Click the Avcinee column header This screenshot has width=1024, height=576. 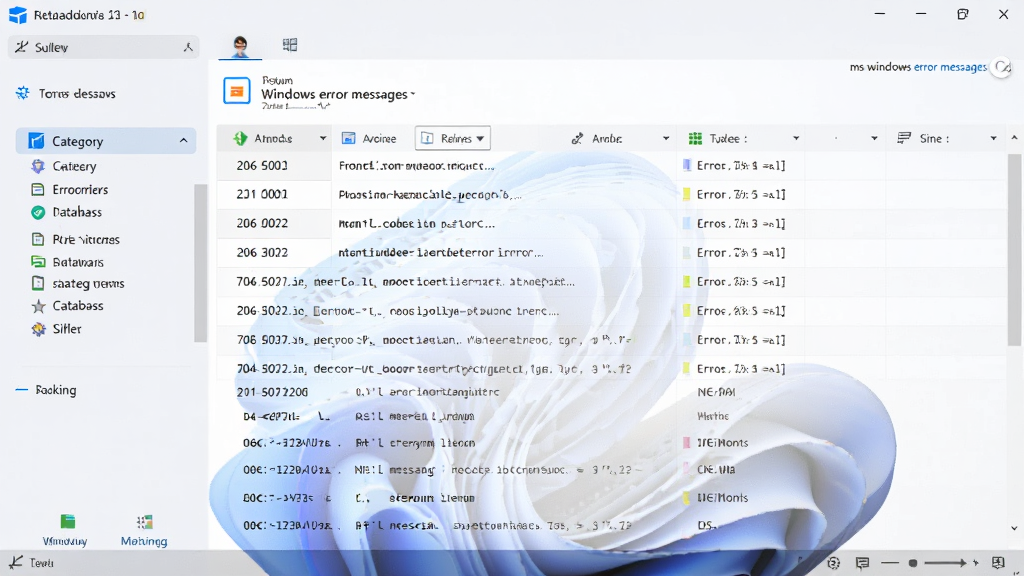click(370, 138)
